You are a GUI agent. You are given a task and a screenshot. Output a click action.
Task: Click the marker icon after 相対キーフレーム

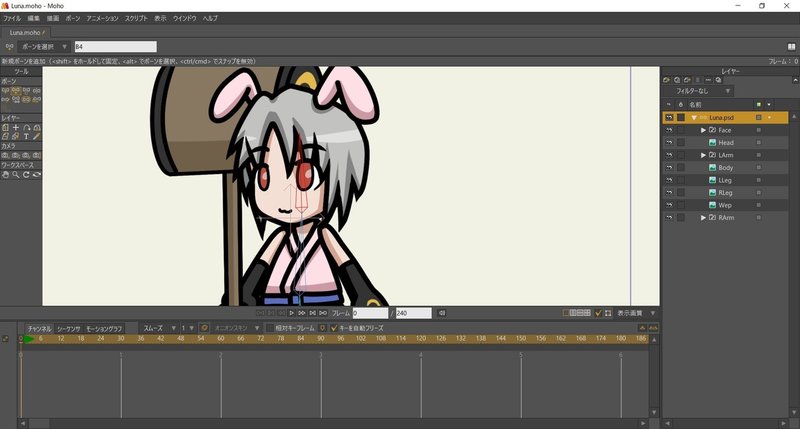tap(322, 328)
